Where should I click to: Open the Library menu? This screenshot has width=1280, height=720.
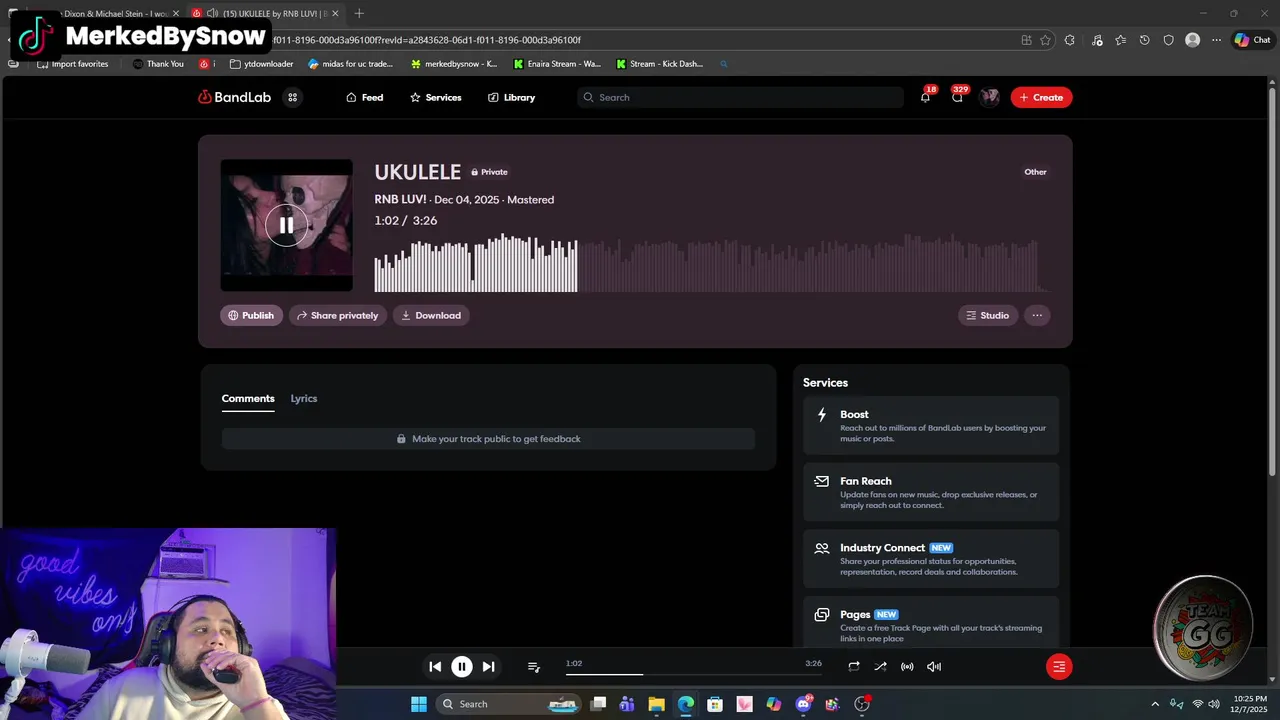512,97
